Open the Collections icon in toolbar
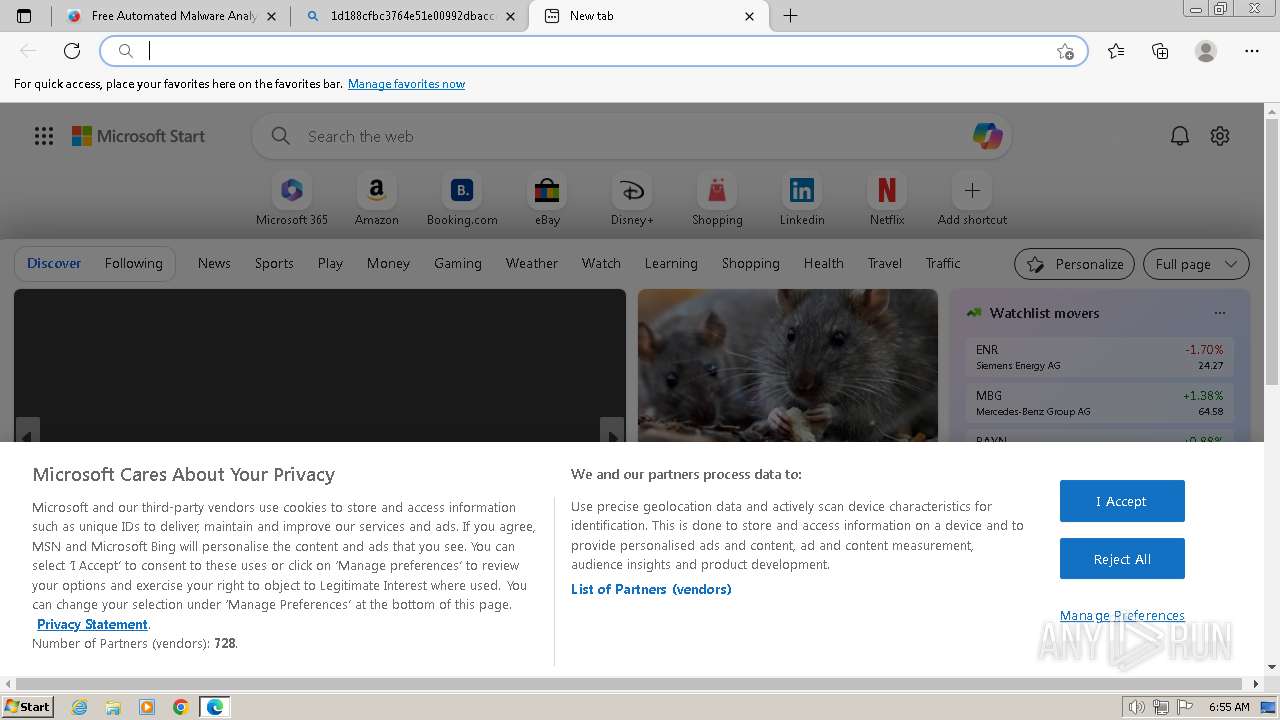Image resolution: width=1280 pixels, height=720 pixels. click(x=1160, y=51)
